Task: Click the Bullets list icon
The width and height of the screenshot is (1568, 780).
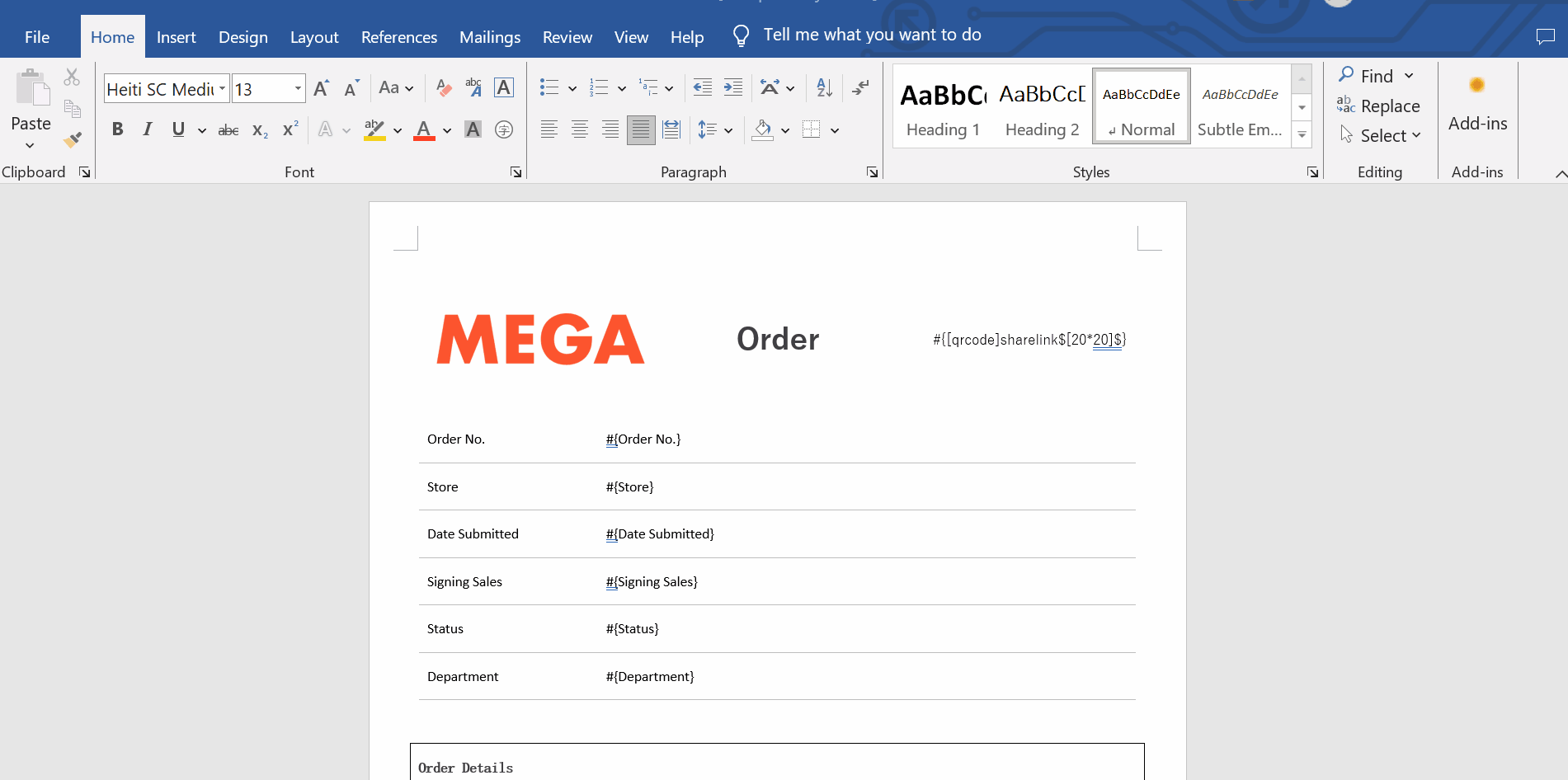Action: coord(549,87)
